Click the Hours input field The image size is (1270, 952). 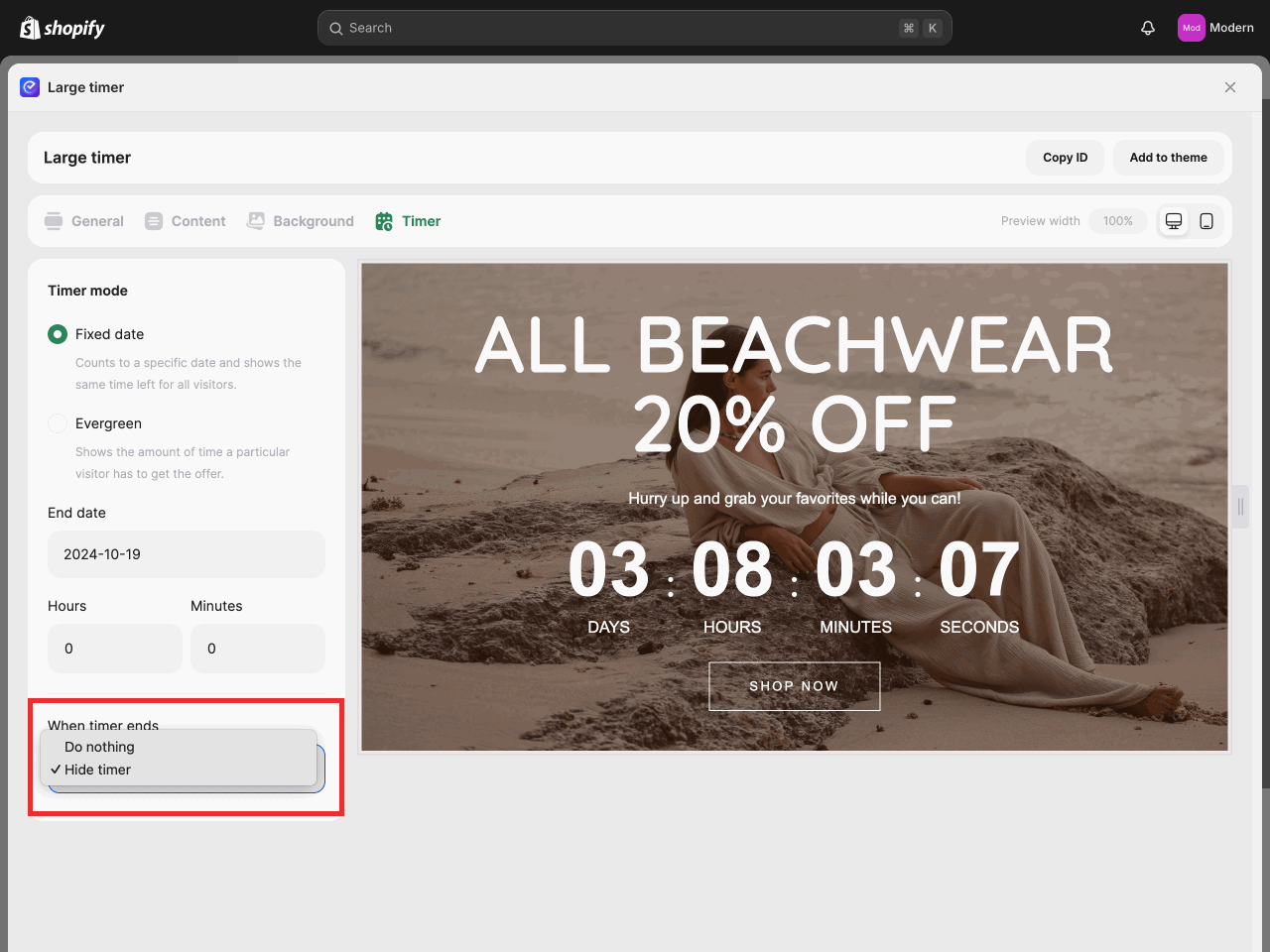click(115, 649)
